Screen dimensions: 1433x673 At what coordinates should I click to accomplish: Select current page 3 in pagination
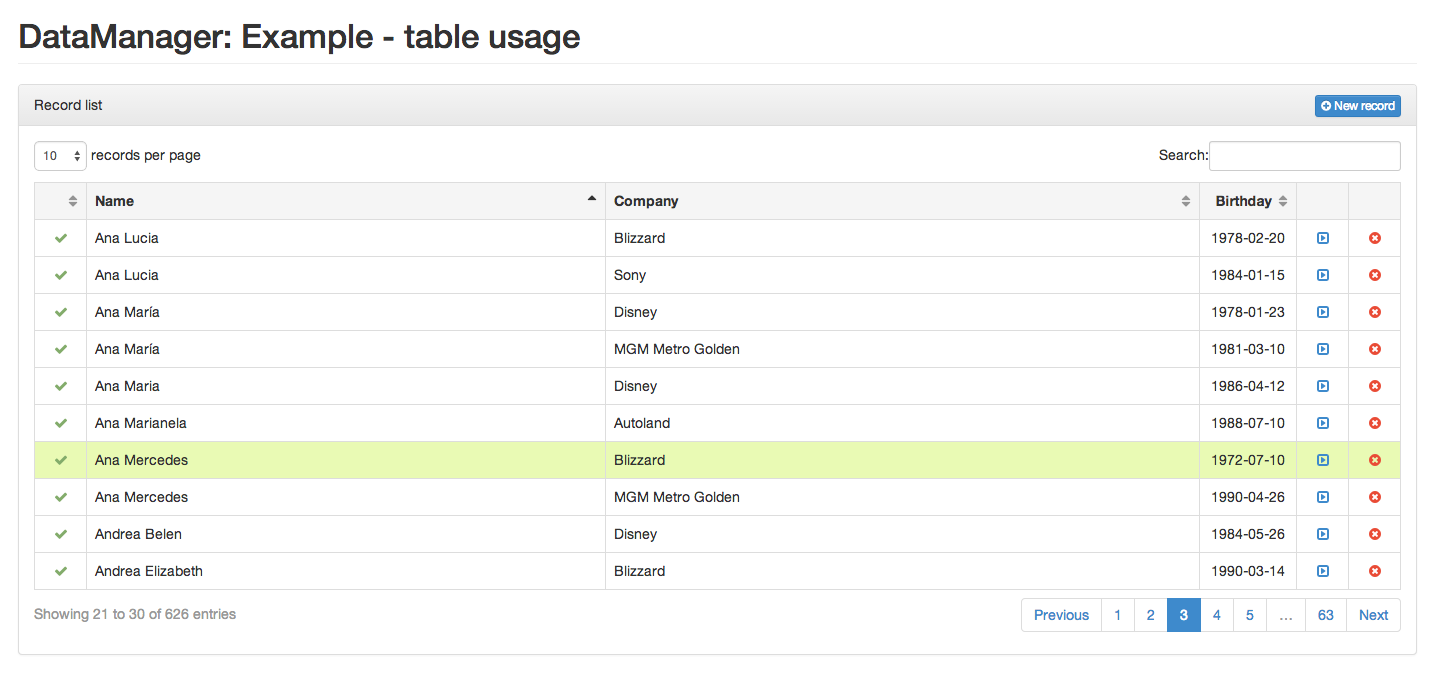click(x=1183, y=615)
